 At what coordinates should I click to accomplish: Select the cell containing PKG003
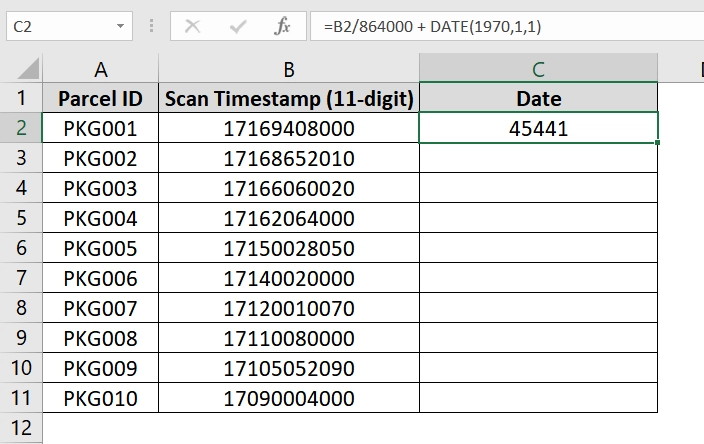101,188
